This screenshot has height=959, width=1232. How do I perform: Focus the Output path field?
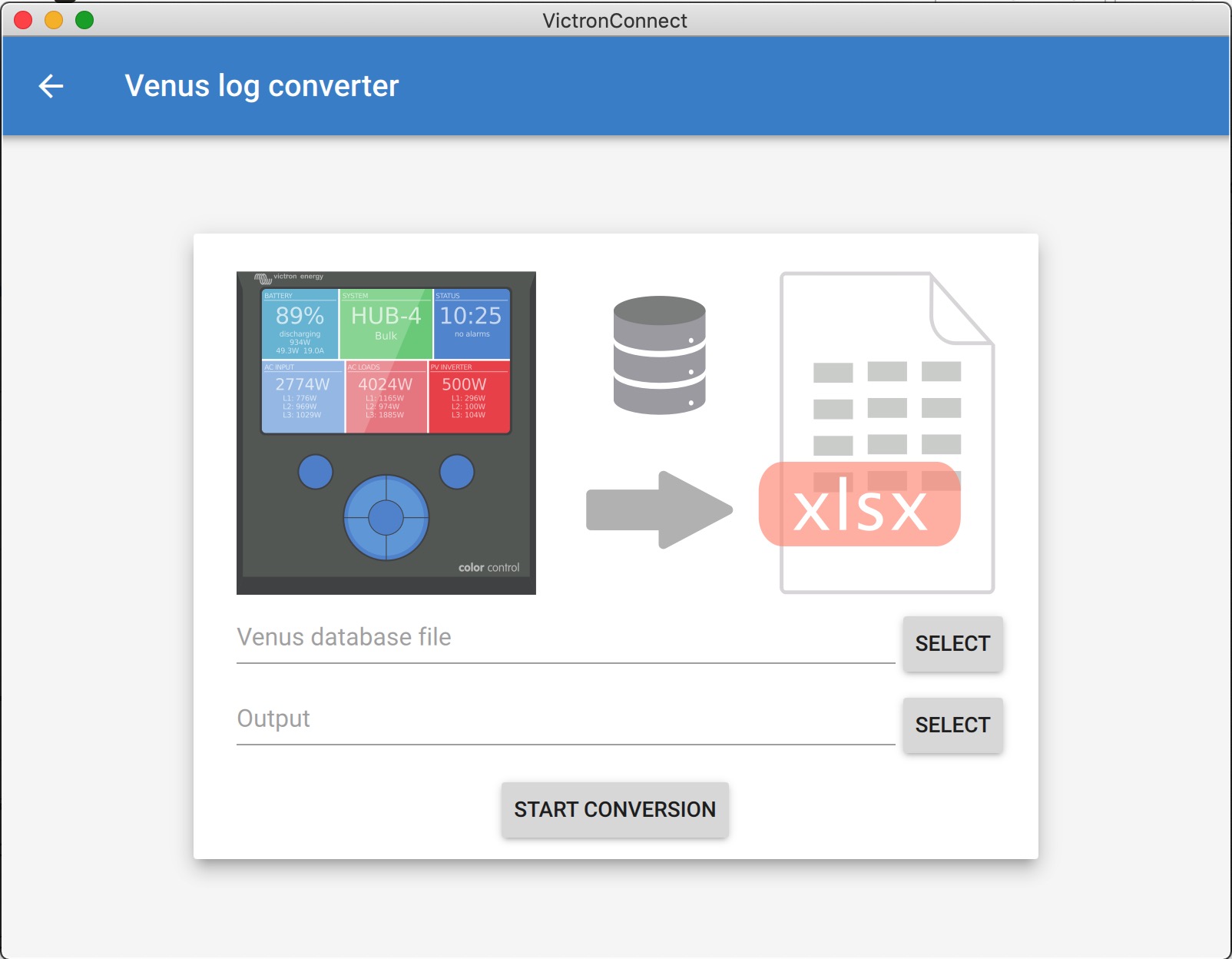pyautogui.click(x=565, y=719)
